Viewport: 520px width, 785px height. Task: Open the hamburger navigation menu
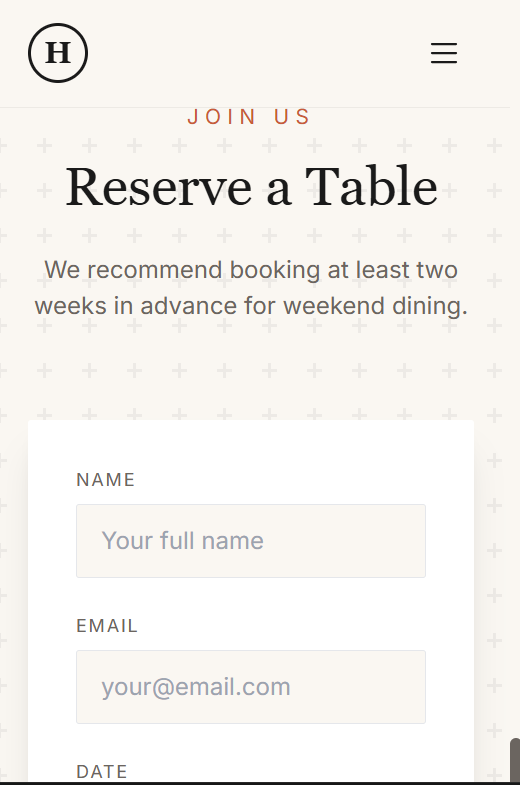click(444, 53)
